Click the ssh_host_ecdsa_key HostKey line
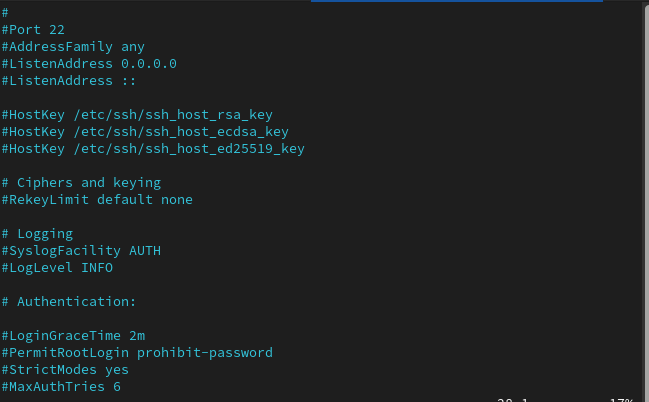 click(x=145, y=131)
